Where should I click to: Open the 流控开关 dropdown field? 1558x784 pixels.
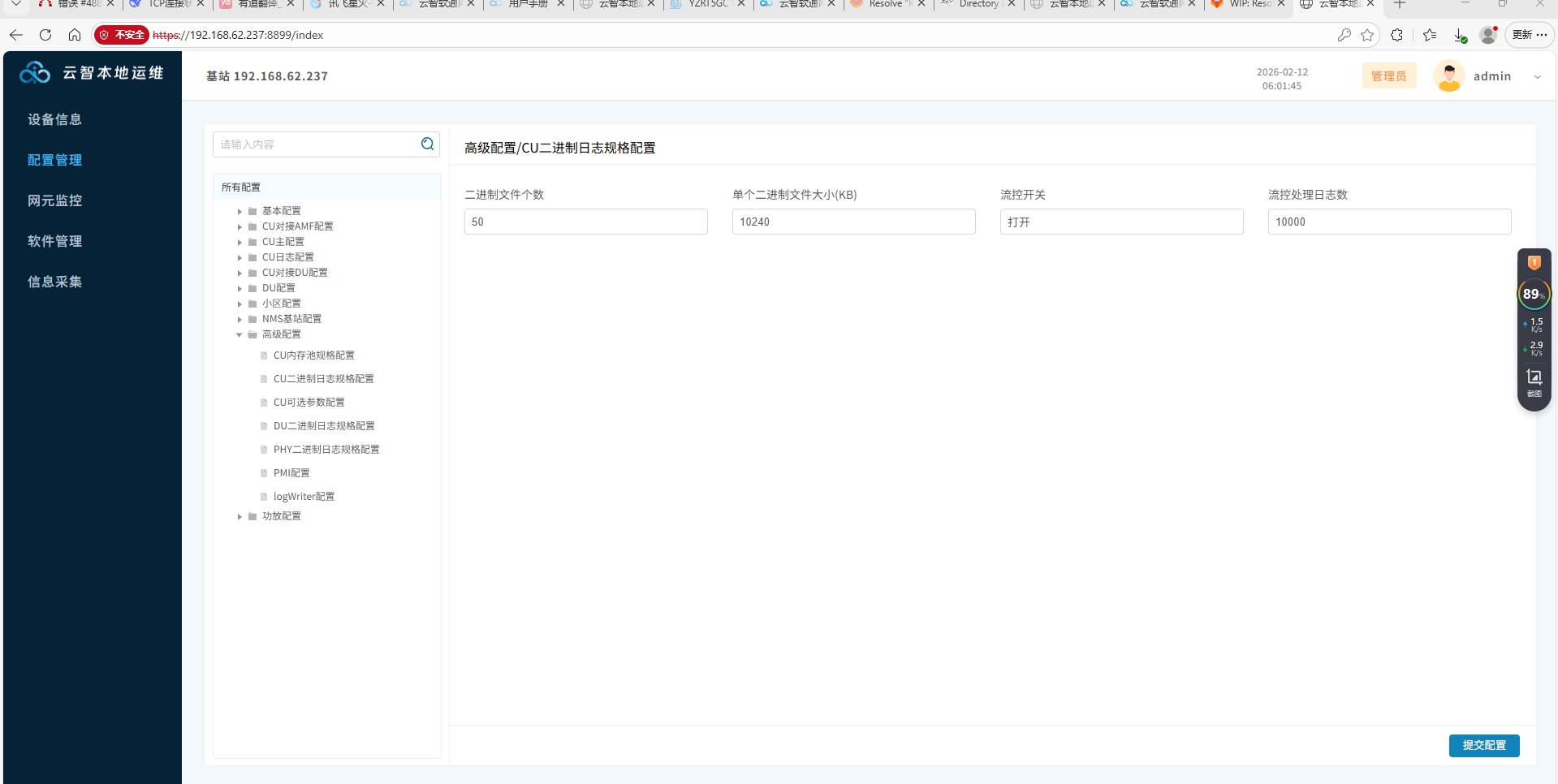click(x=1120, y=222)
